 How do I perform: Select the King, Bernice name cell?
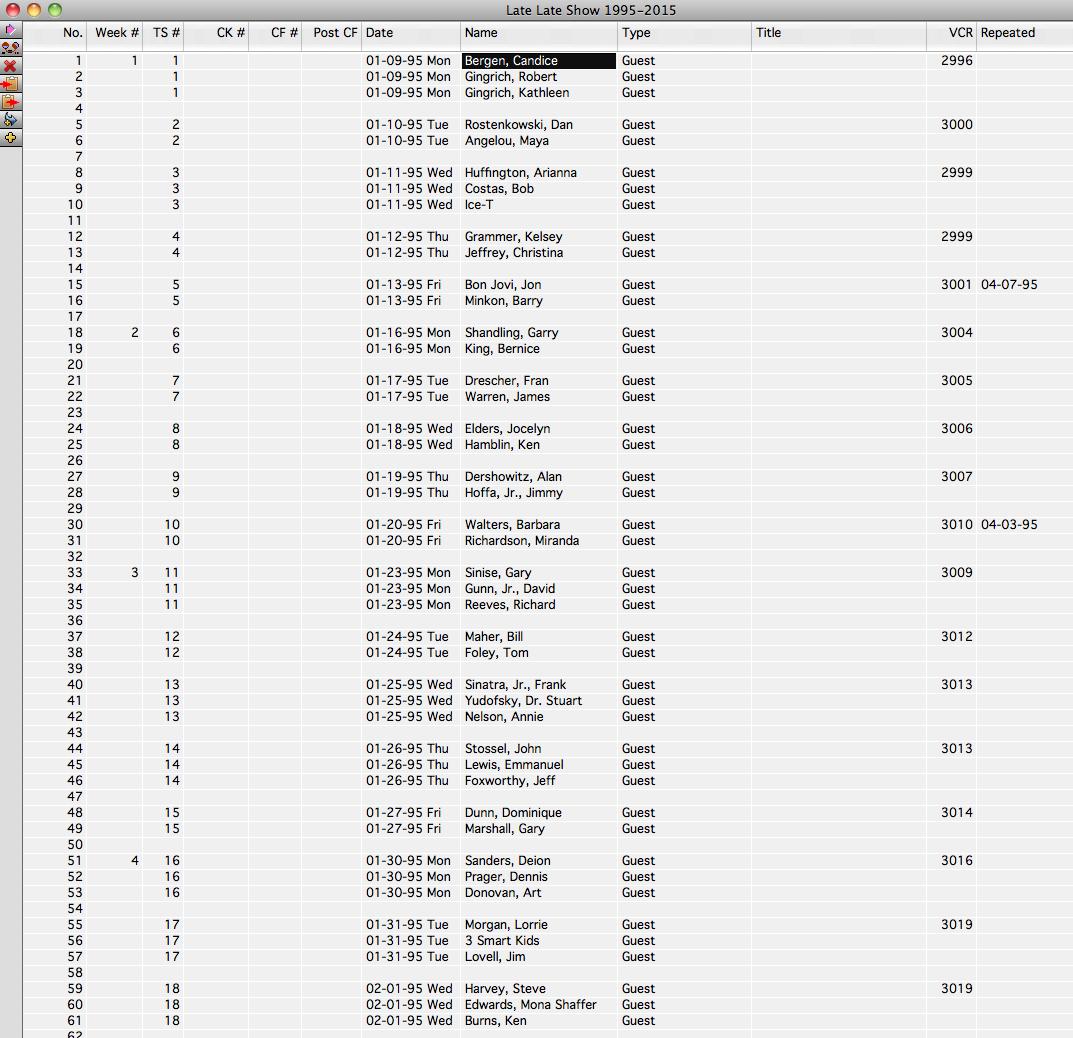pos(539,348)
